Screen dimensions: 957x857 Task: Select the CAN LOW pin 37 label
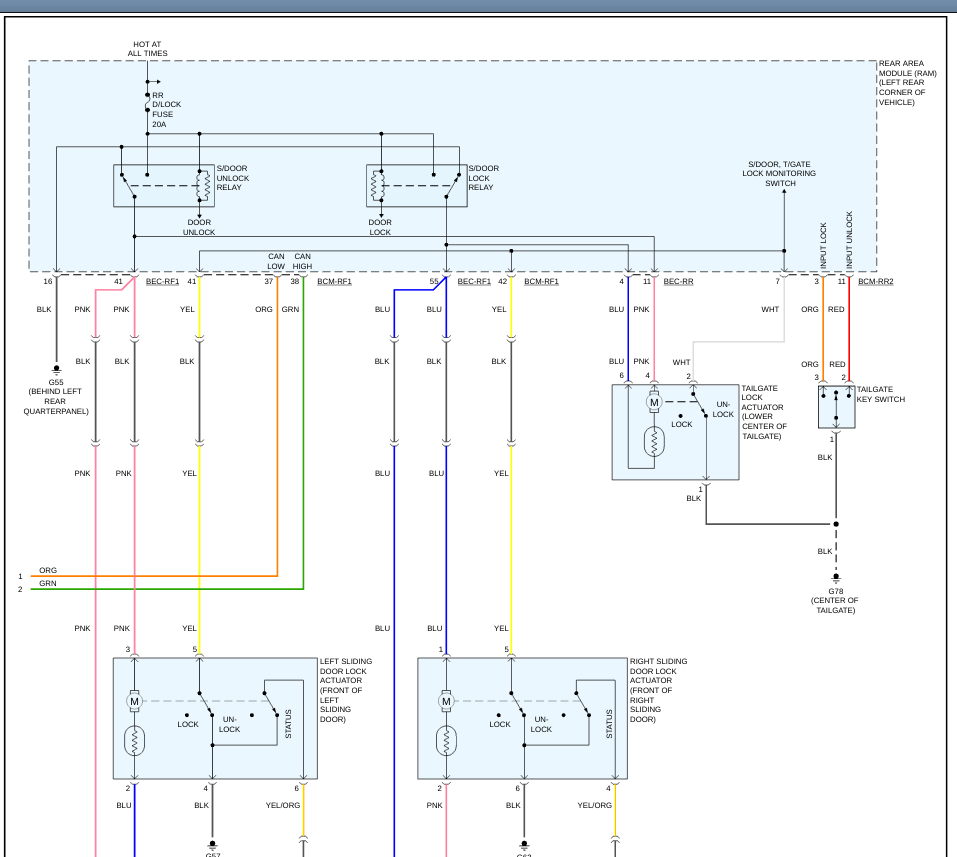point(274,262)
